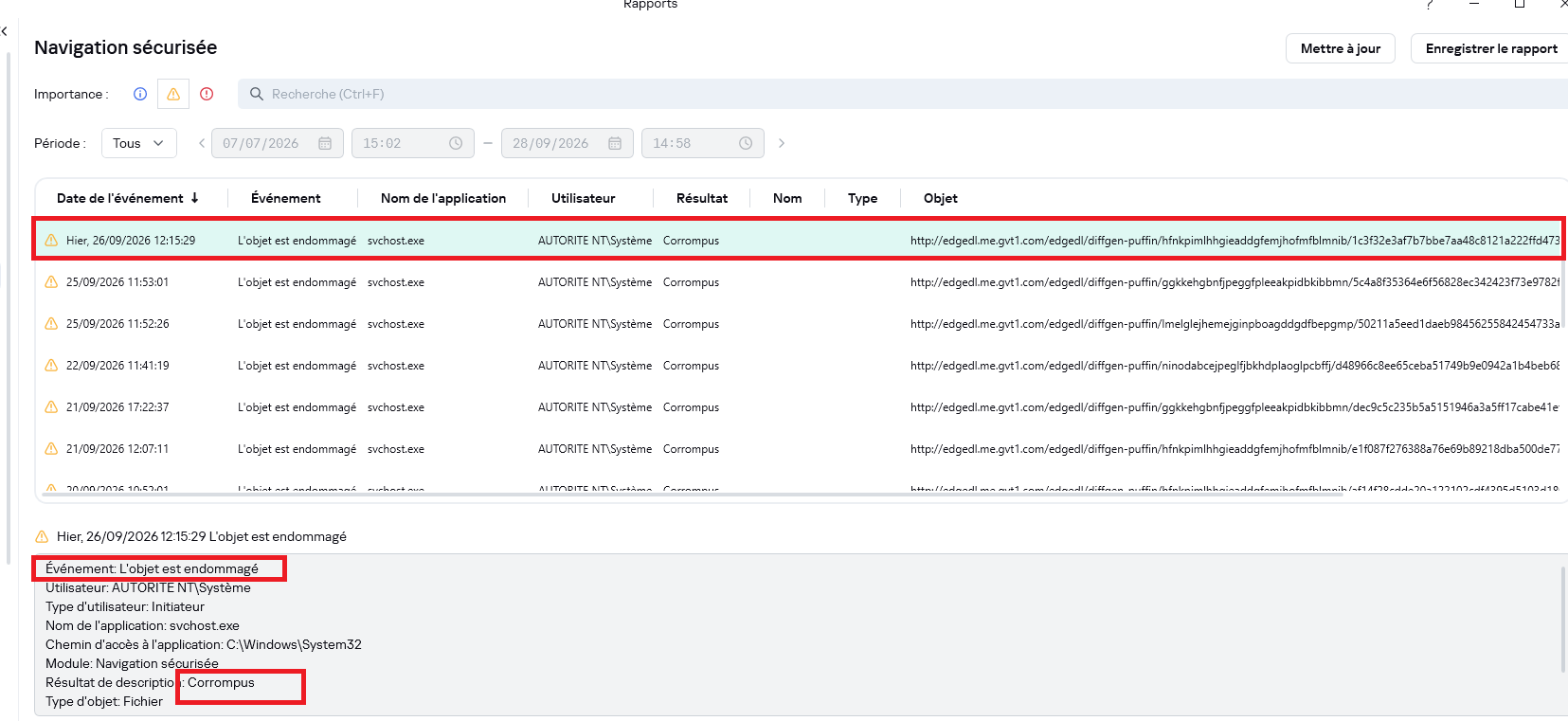Click "Chemin d'accès à l'application" detail line
Image resolution: width=1568 pixels, height=721 pixels.
click(204, 644)
